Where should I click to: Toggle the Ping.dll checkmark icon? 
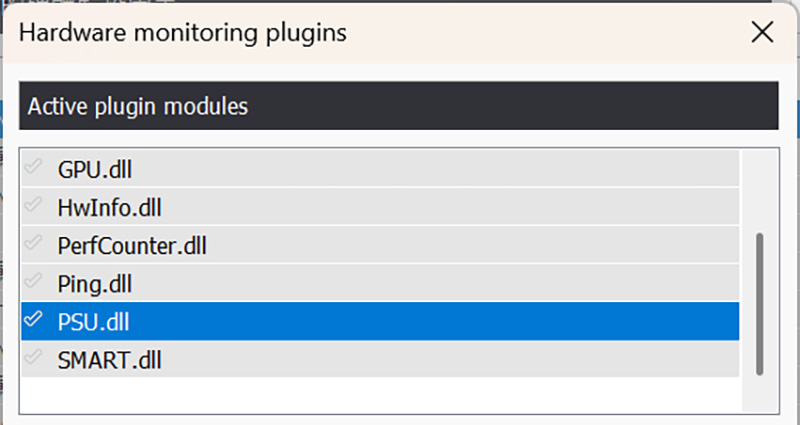coord(33,281)
